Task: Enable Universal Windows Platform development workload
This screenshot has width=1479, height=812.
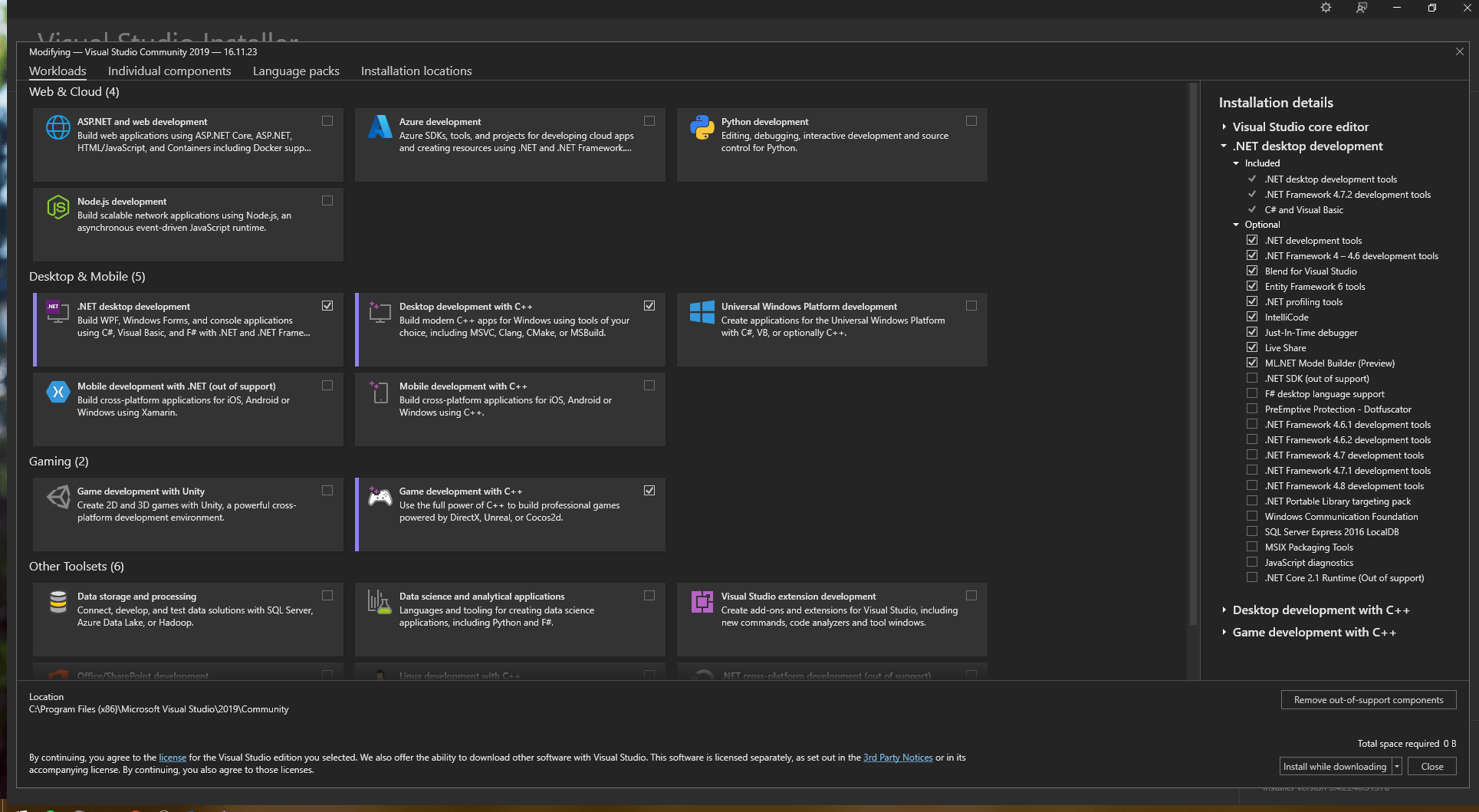Action: click(x=971, y=306)
